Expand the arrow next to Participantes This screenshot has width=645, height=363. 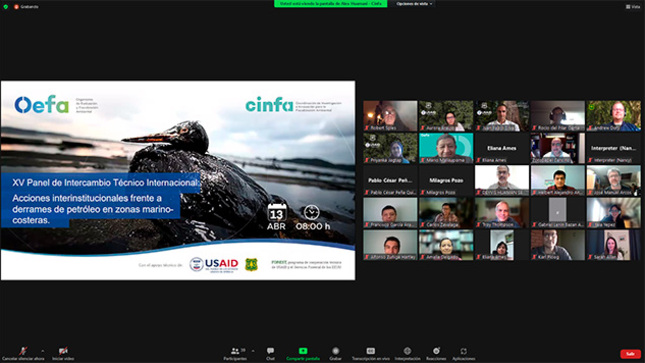coord(253,351)
